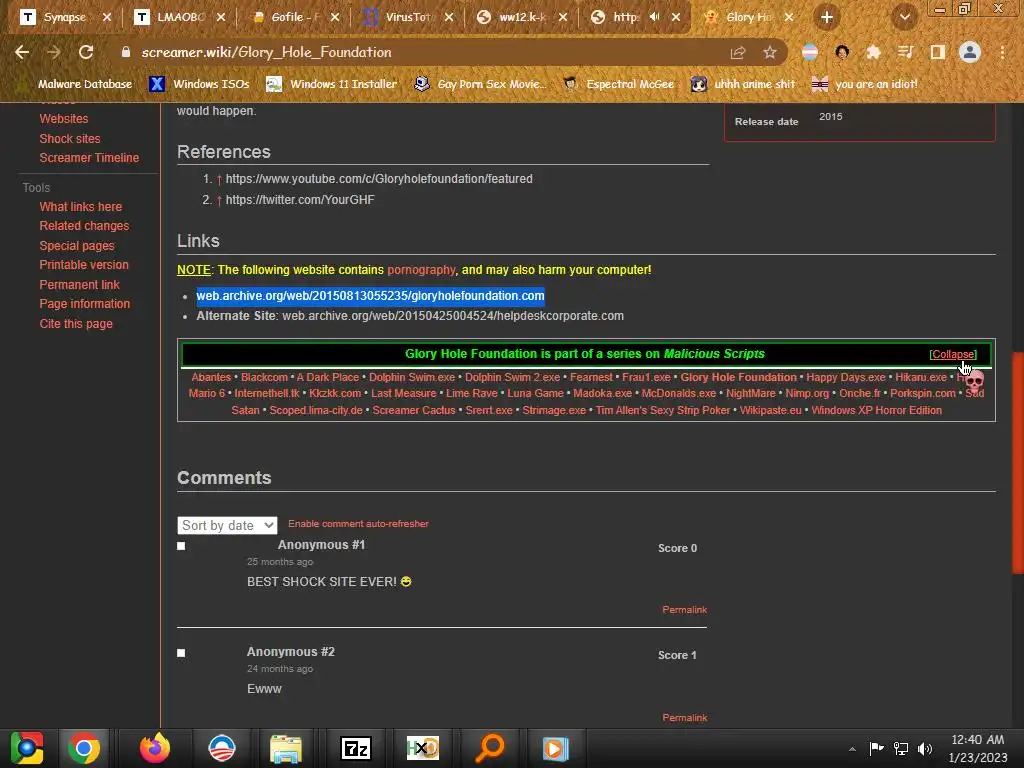
Task: Bookmark this page with star icon
Action: [x=770, y=52]
